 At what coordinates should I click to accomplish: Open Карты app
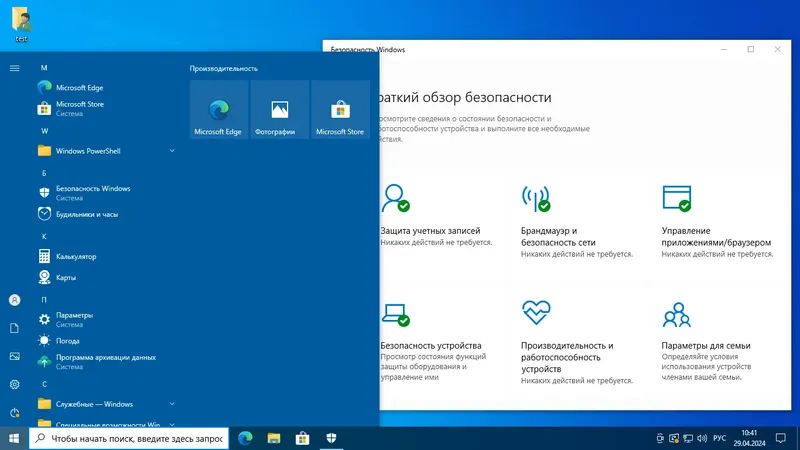click(x=106, y=277)
